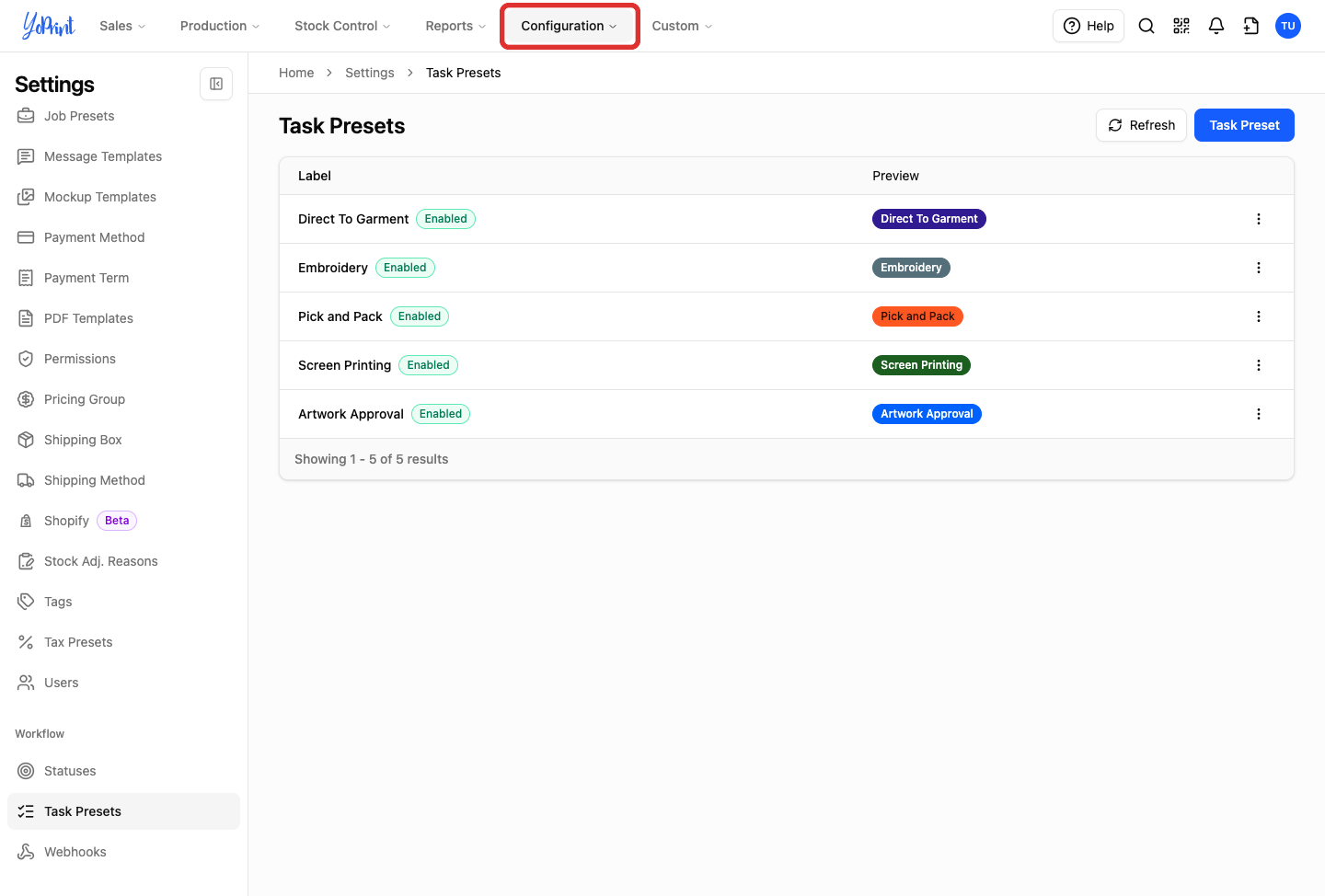Click the Job Presets briefcase icon
Screen dimensions: 1325x896
(26, 116)
